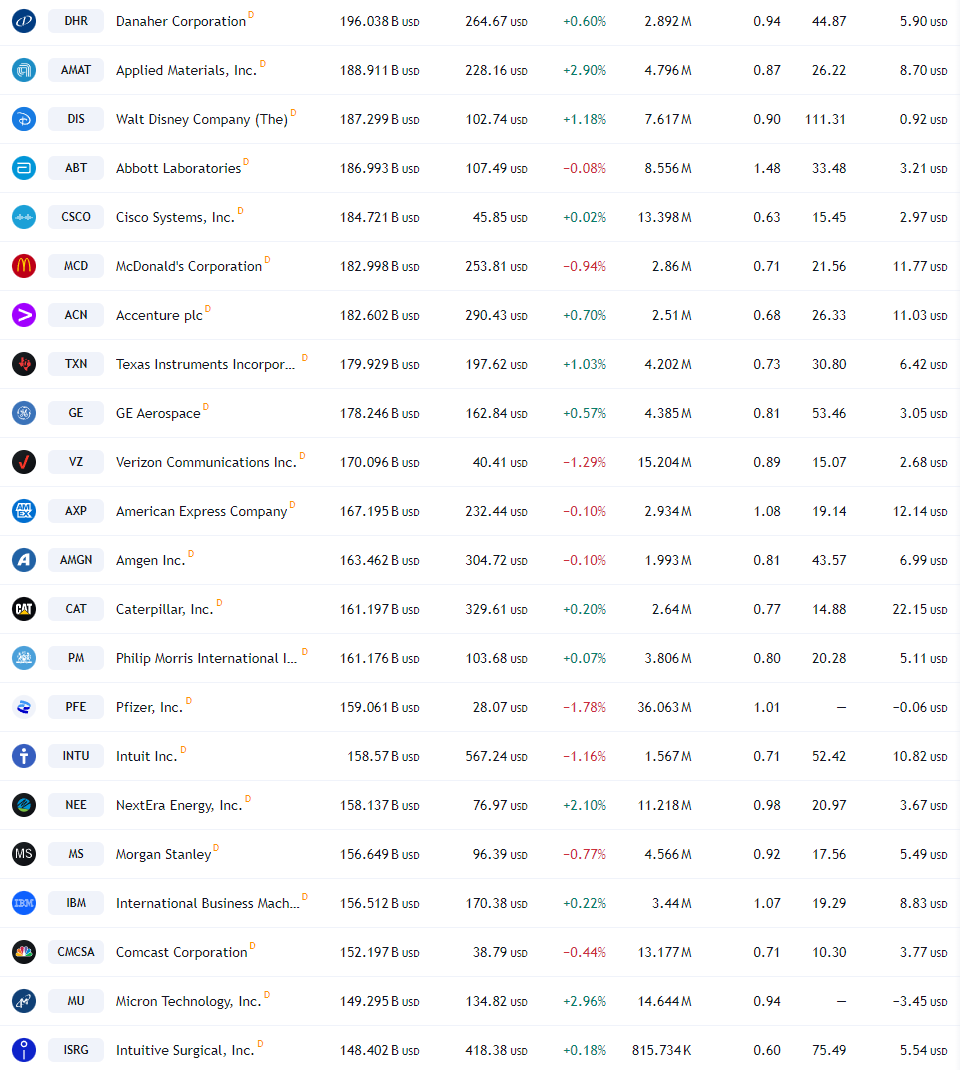The width and height of the screenshot is (960, 1070).
Task: Click Intuitive Surgical volume 815.734 K
Action: (661, 1050)
